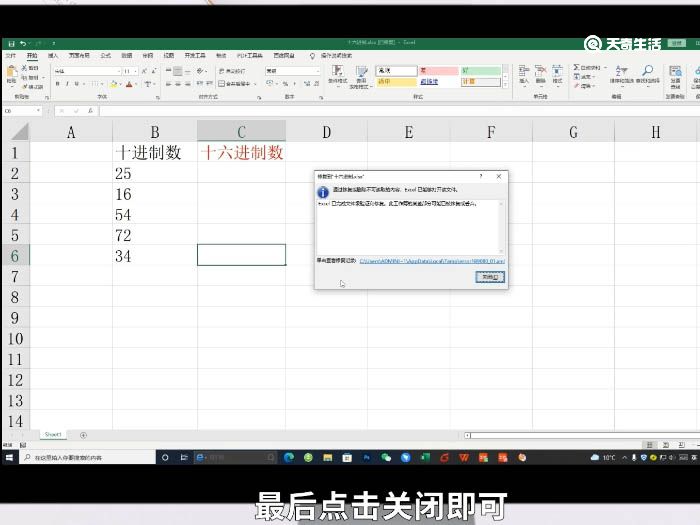700x525 pixels.
Task: Open the Borders dropdown arrow
Action: click(x=102, y=83)
